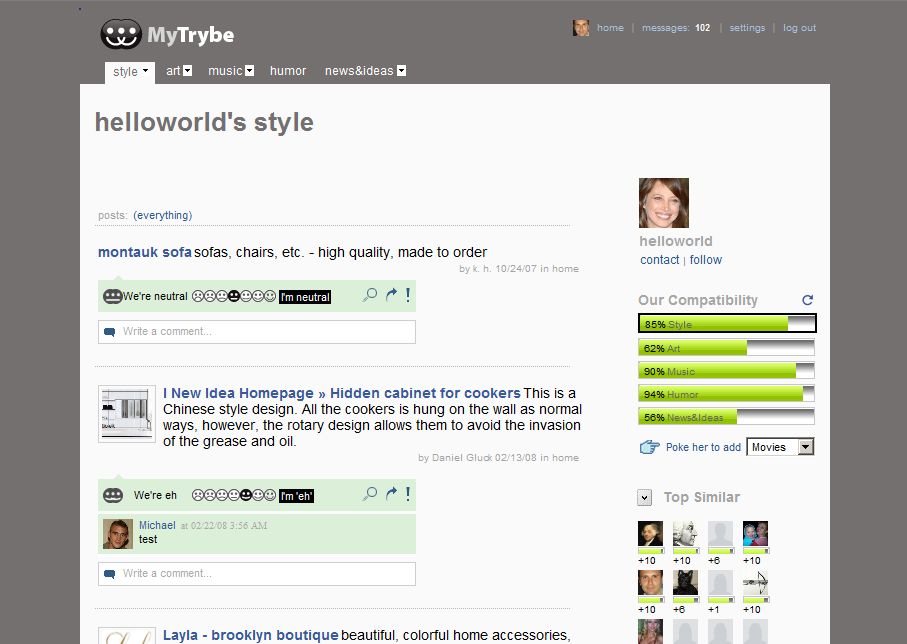Viewport: 907px width, 644px height.
Task: Open Michael's profile name link
Action: pos(157,525)
